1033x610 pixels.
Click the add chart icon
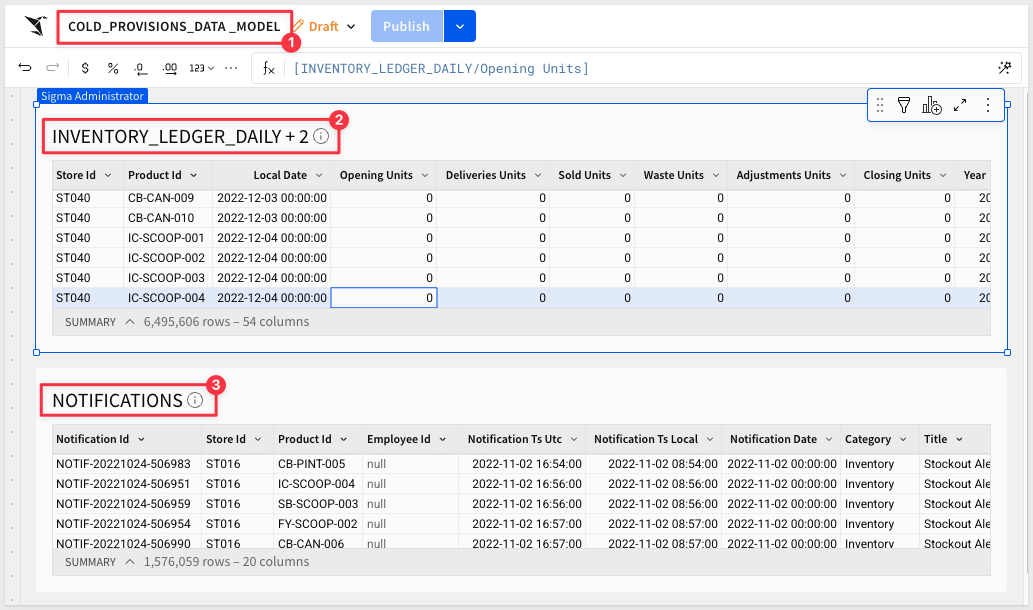pyautogui.click(x=932, y=105)
